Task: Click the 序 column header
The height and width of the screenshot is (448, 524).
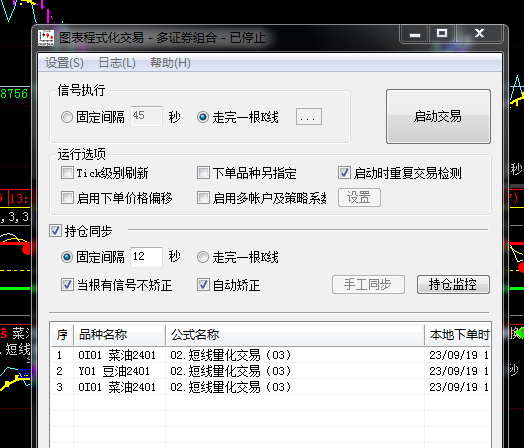Action: 62,334
